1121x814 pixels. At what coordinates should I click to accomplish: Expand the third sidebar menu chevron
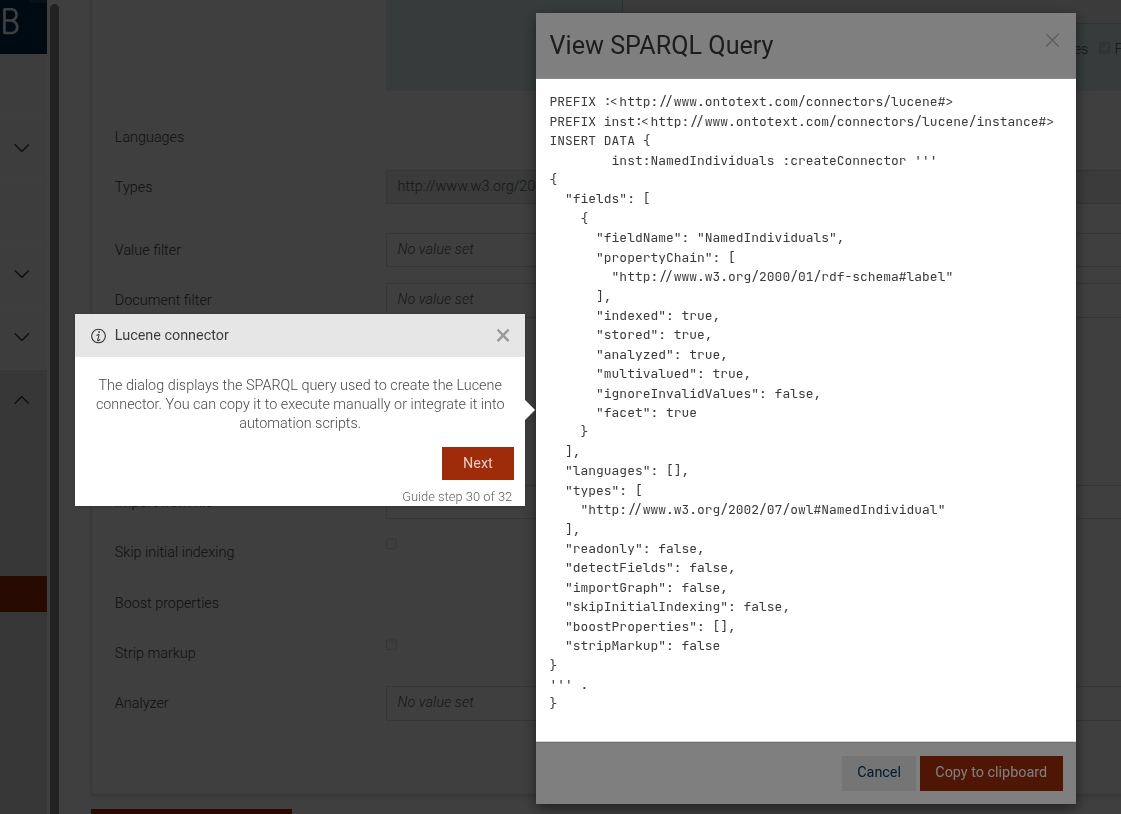click(x=21, y=337)
